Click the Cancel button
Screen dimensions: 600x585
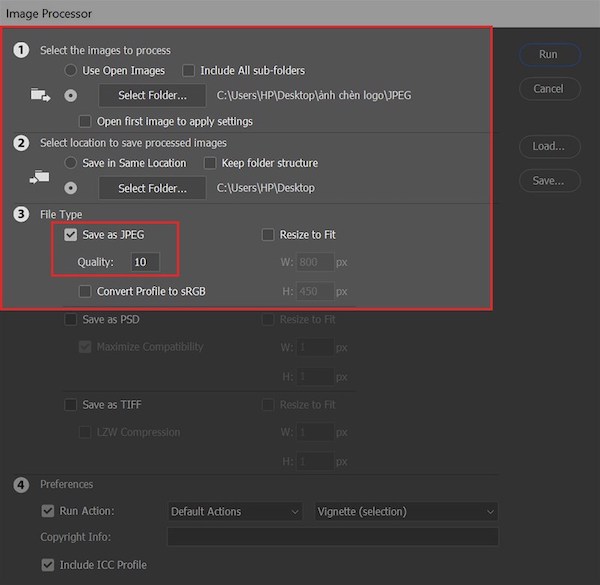548,88
